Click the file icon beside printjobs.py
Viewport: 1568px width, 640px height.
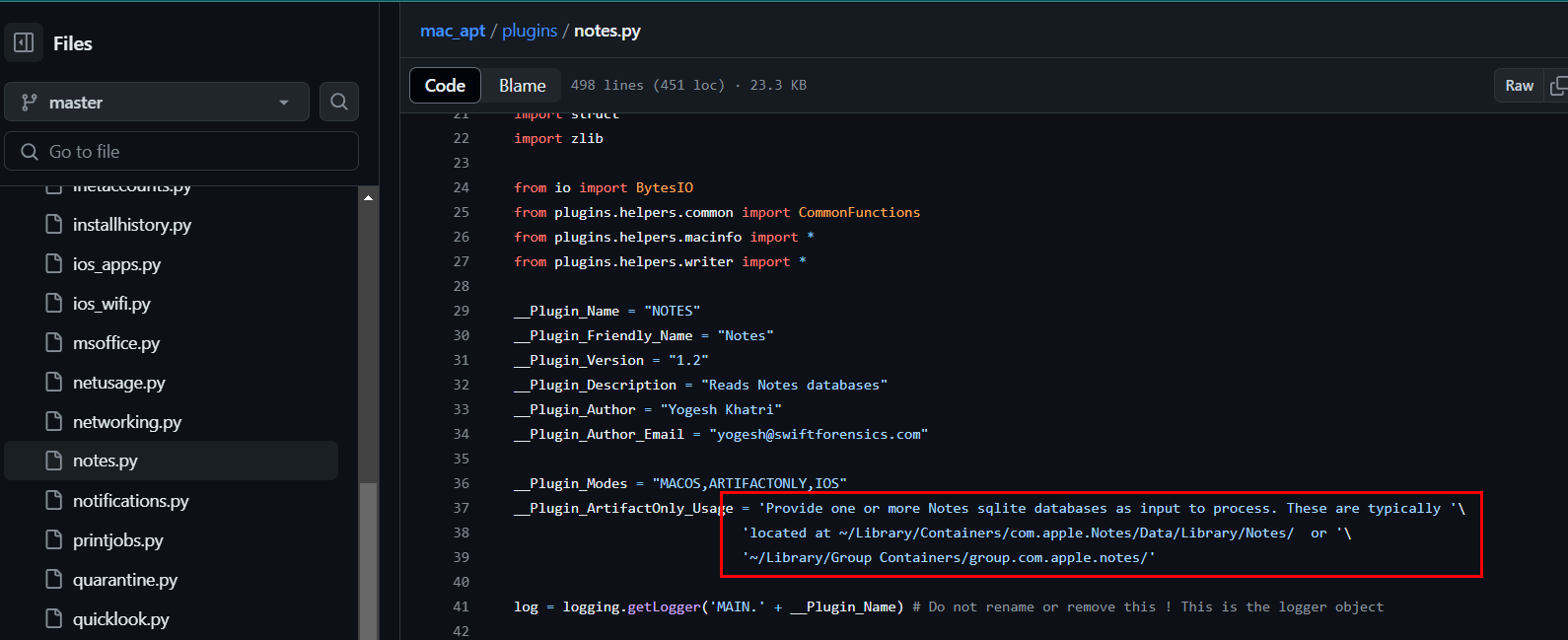point(54,540)
